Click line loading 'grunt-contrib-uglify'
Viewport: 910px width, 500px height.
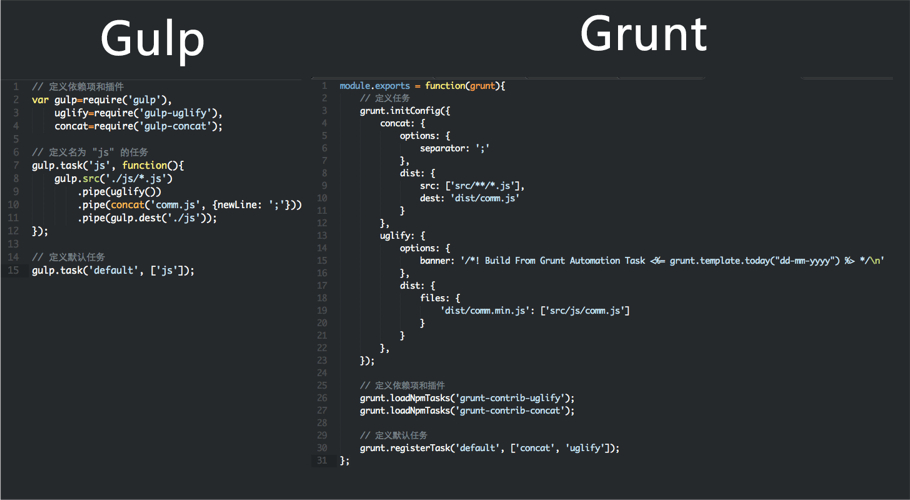467,398
